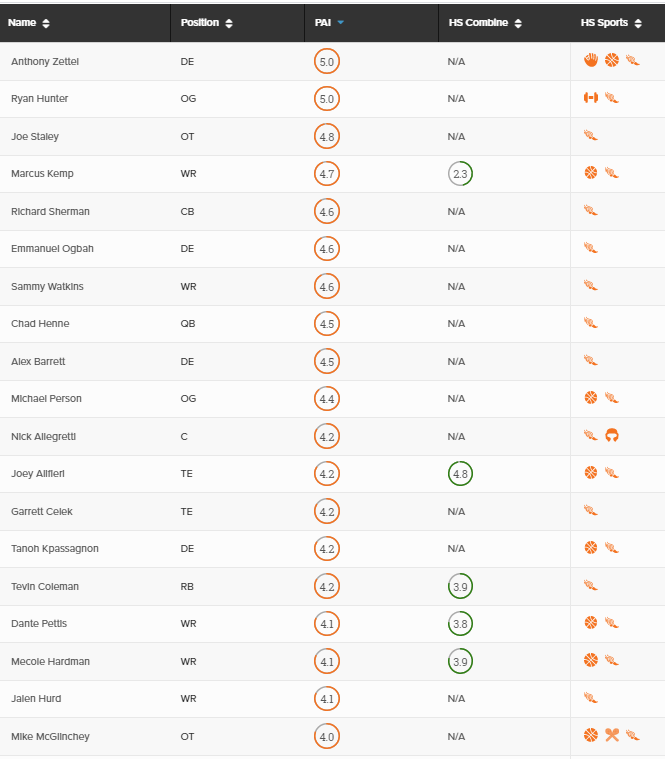Click Anthony Zettel's baseball glove icon

coord(590,60)
